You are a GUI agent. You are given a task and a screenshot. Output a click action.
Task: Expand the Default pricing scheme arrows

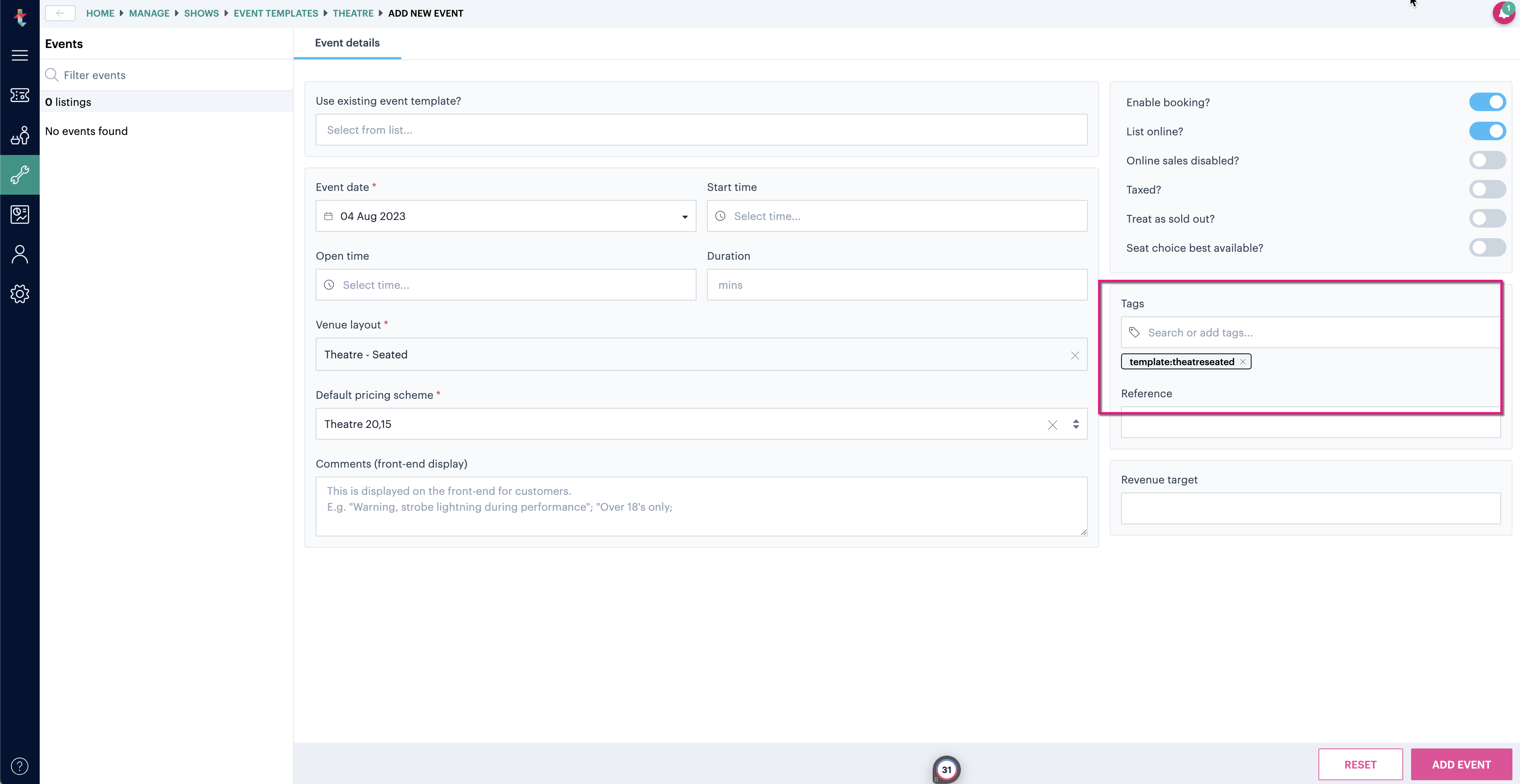(x=1076, y=424)
